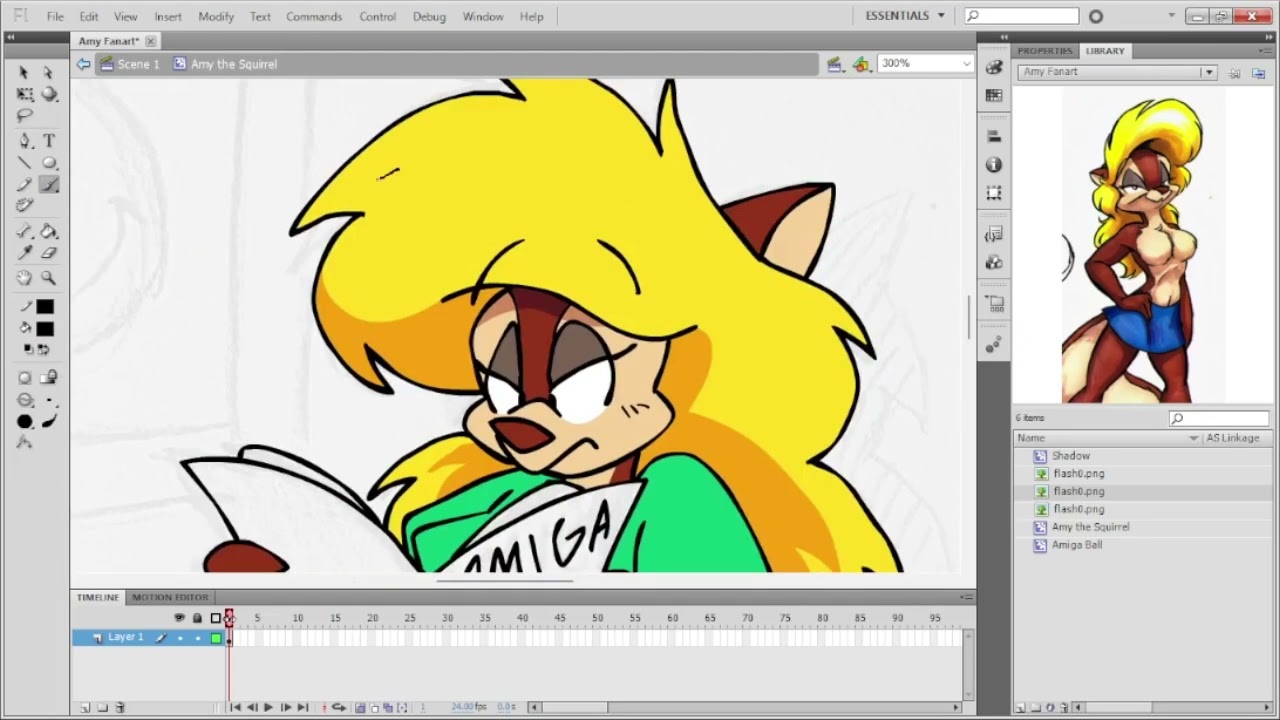Image resolution: width=1280 pixels, height=720 pixels.
Task: Select the Pencil tool
Action: (x=24, y=185)
